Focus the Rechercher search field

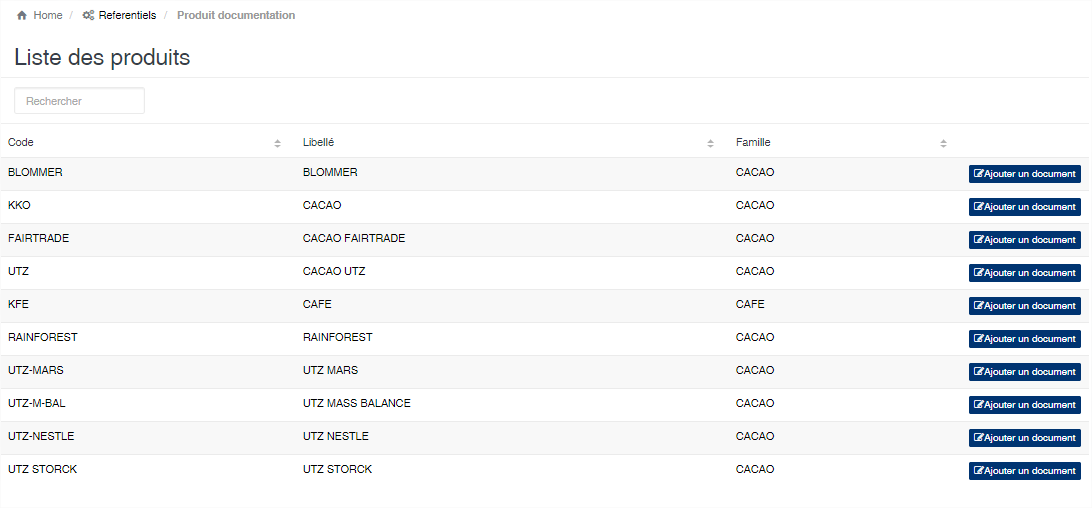pyautogui.click(x=79, y=101)
